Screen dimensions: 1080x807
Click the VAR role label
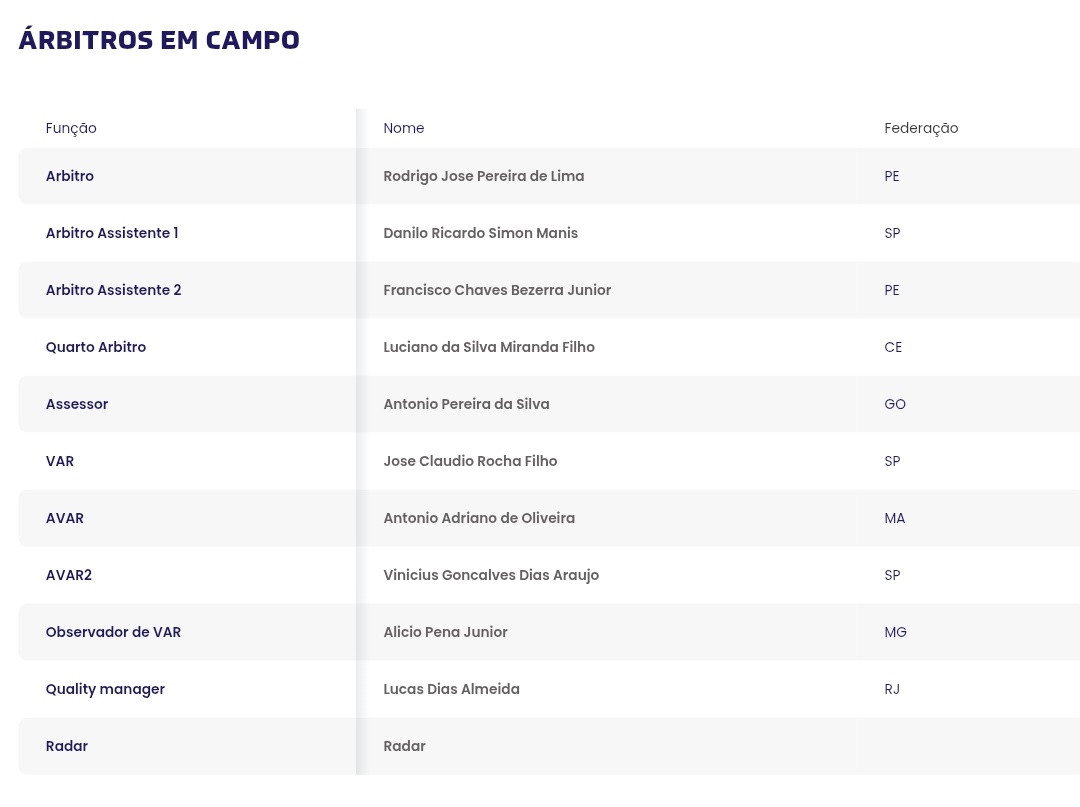60,461
